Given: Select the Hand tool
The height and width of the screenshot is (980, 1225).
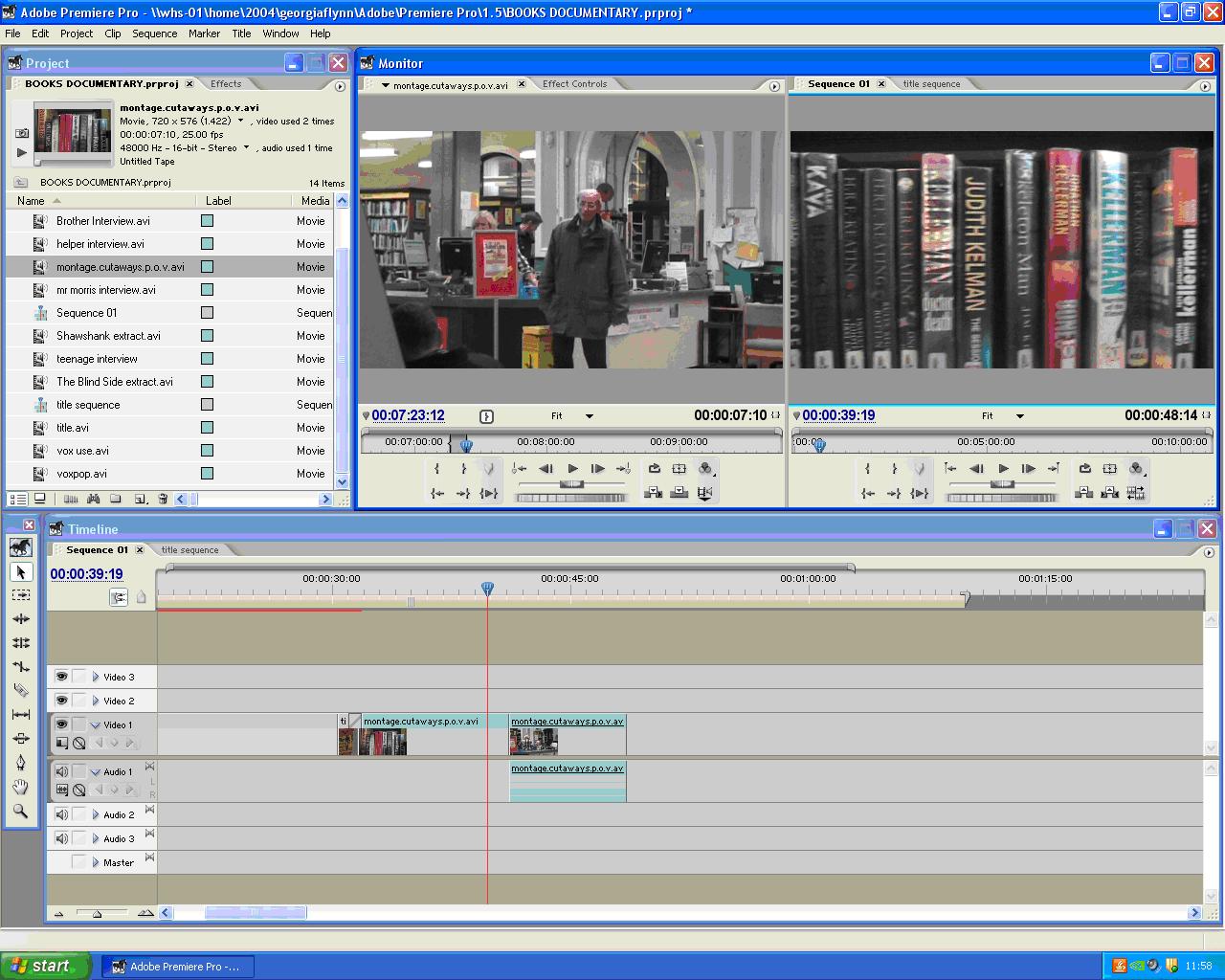Looking at the screenshot, I should [21, 787].
